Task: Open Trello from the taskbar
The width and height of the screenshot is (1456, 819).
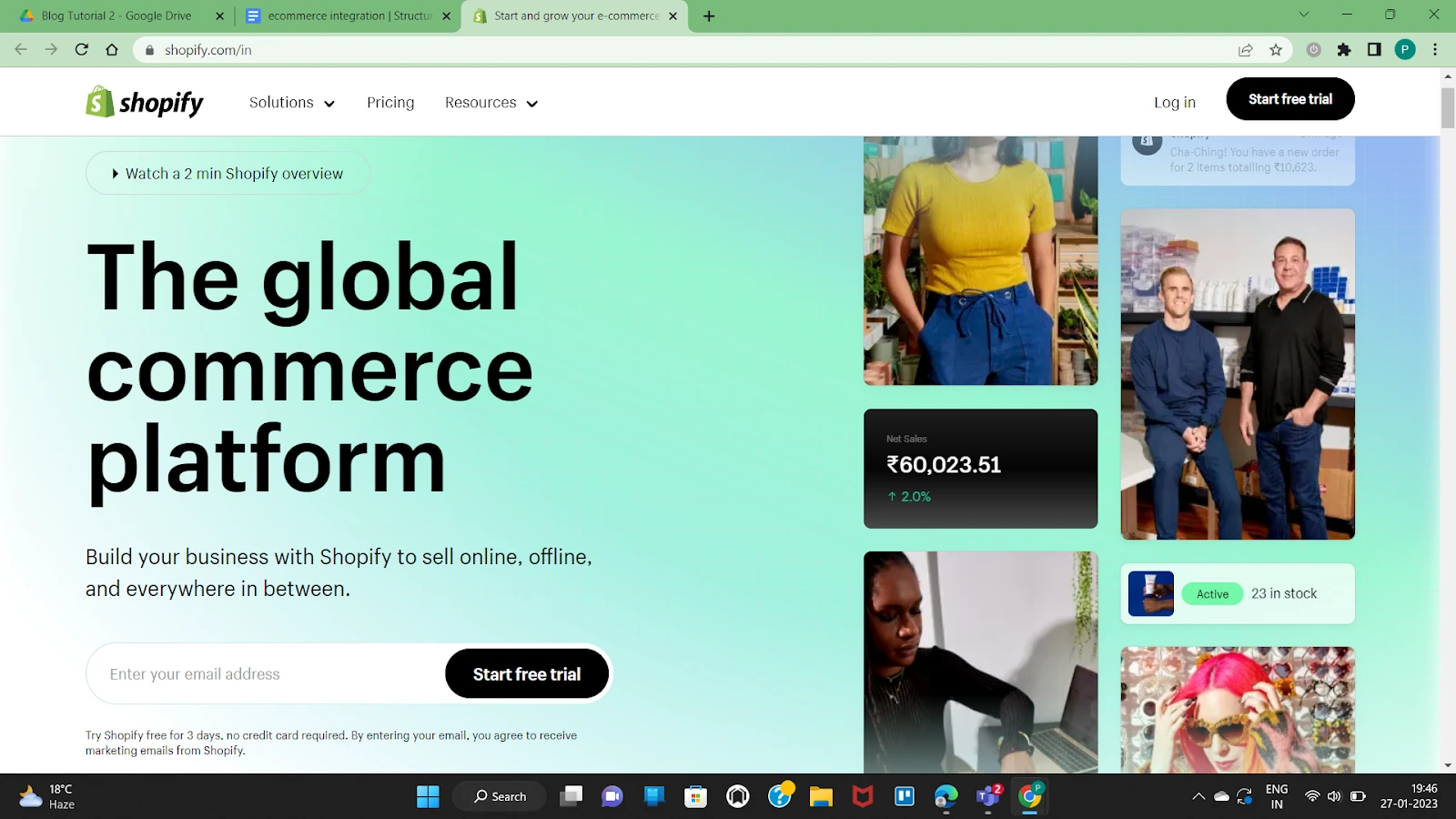Action: 905,796
